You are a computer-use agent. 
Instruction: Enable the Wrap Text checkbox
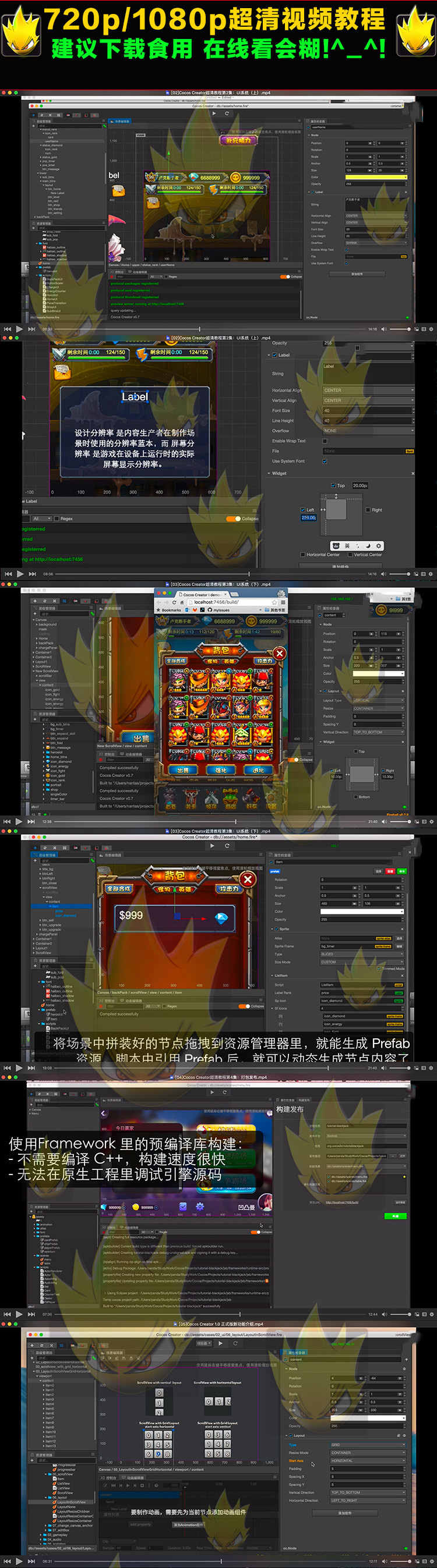(x=325, y=441)
